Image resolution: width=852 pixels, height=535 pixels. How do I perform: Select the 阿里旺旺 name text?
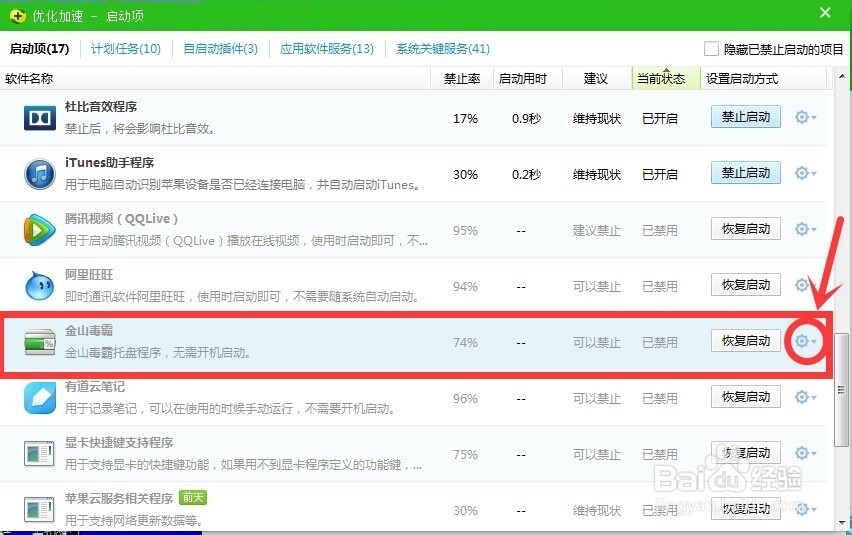(89, 274)
